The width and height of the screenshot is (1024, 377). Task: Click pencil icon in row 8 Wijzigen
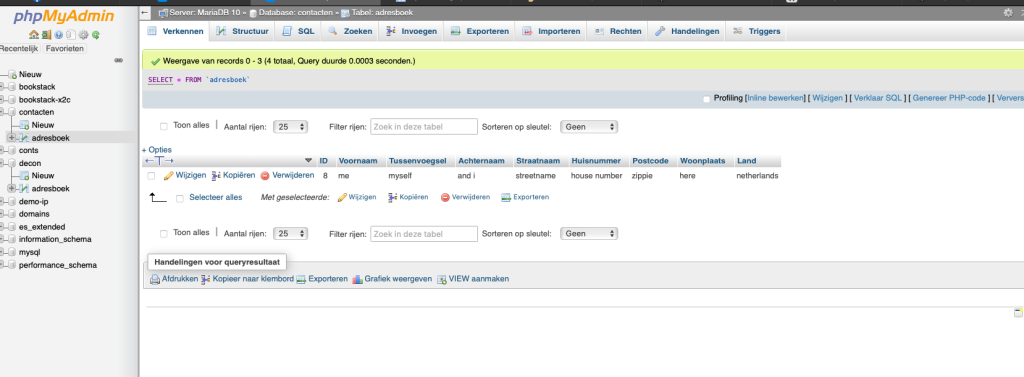click(x=168, y=176)
